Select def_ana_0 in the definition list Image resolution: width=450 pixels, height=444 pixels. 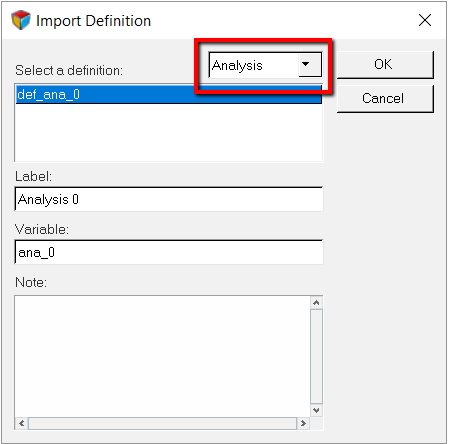pyautogui.click(x=169, y=95)
